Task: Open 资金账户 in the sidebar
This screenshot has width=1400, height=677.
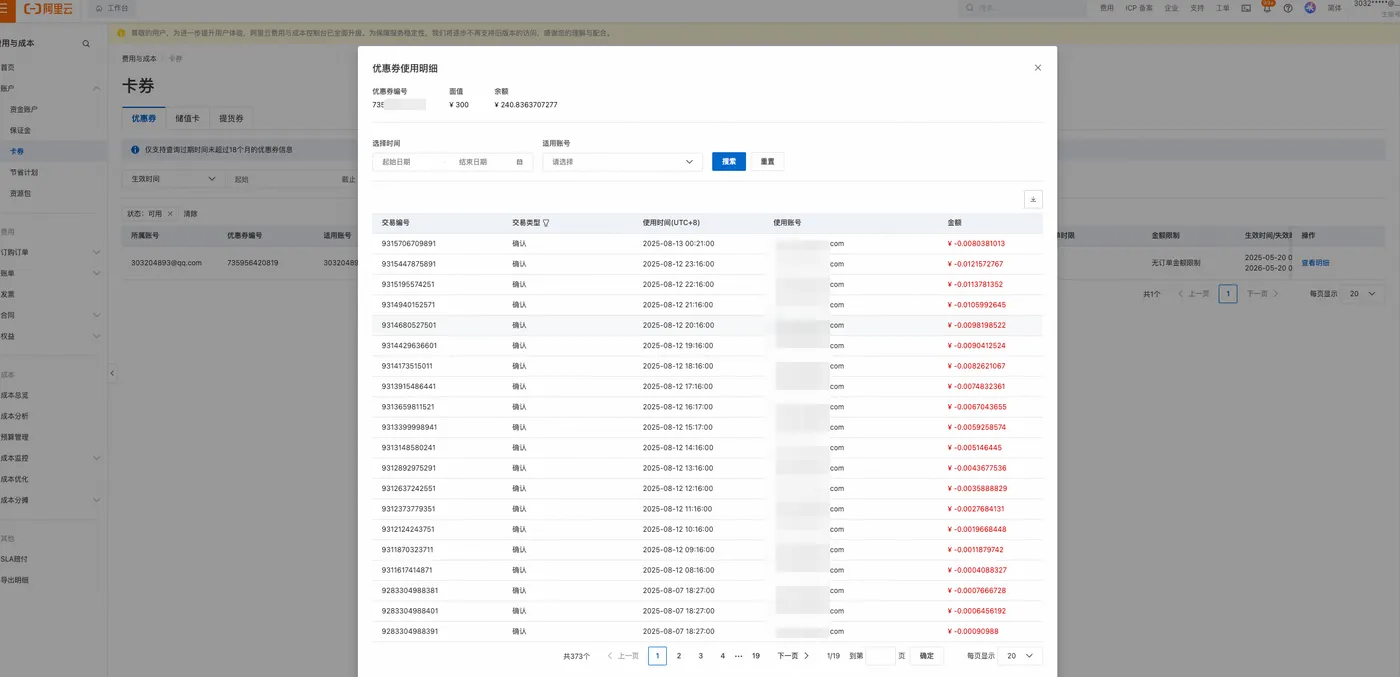Action: 24,109
